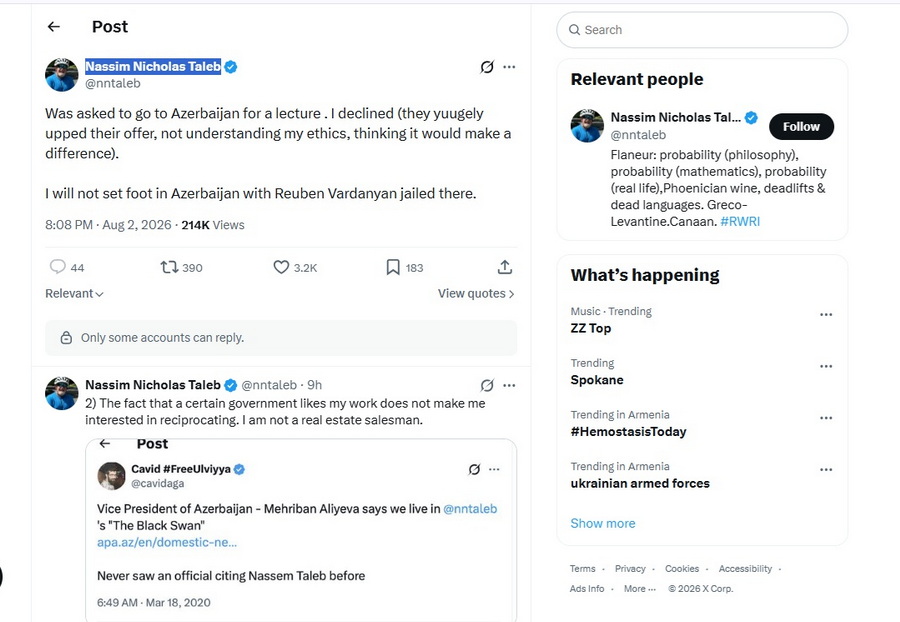This screenshot has height=622, width=900.
Task: Select the ukrainian armed forces trend
Action: 640,483
